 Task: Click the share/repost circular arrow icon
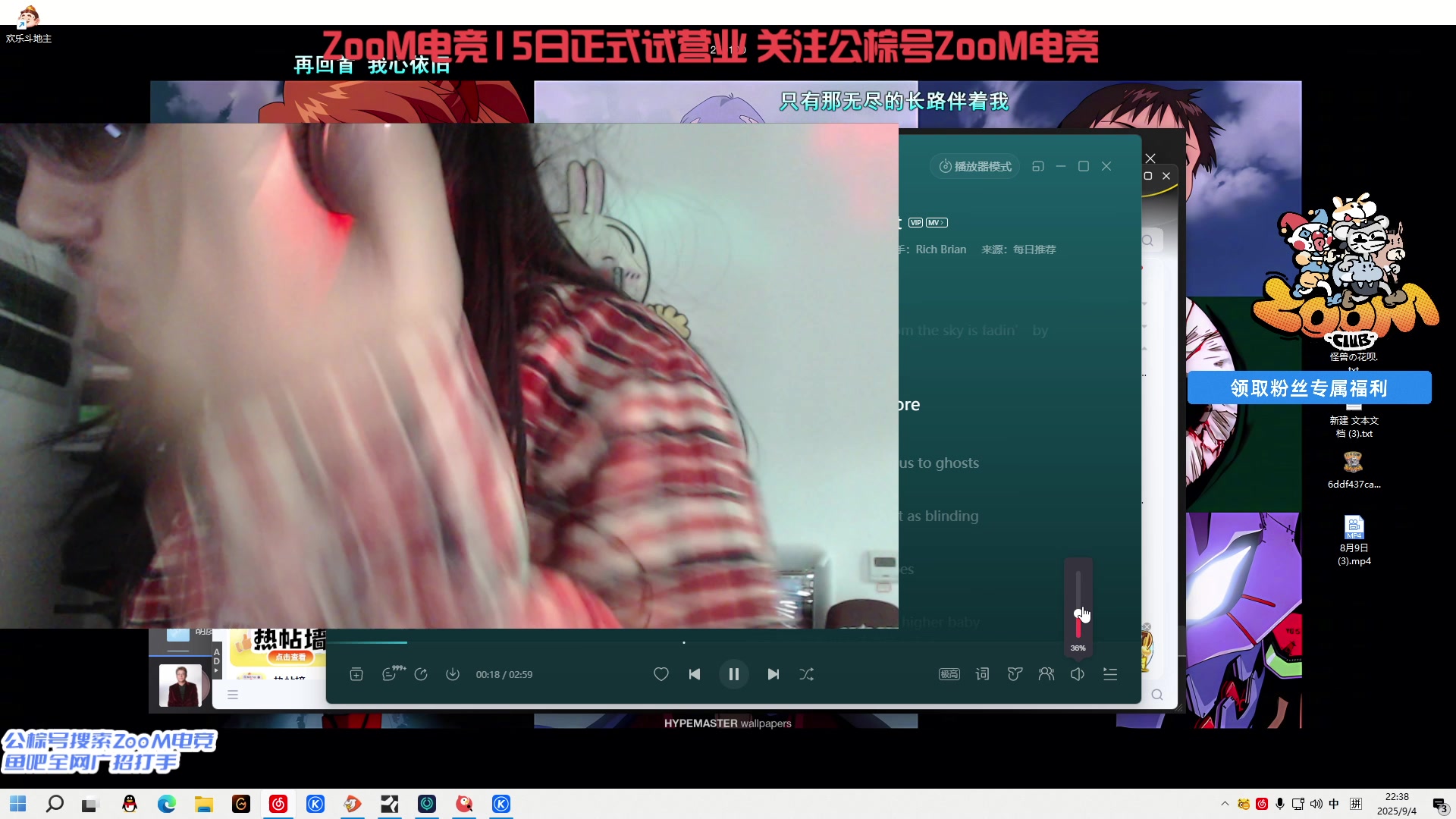click(x=421, y=674)
